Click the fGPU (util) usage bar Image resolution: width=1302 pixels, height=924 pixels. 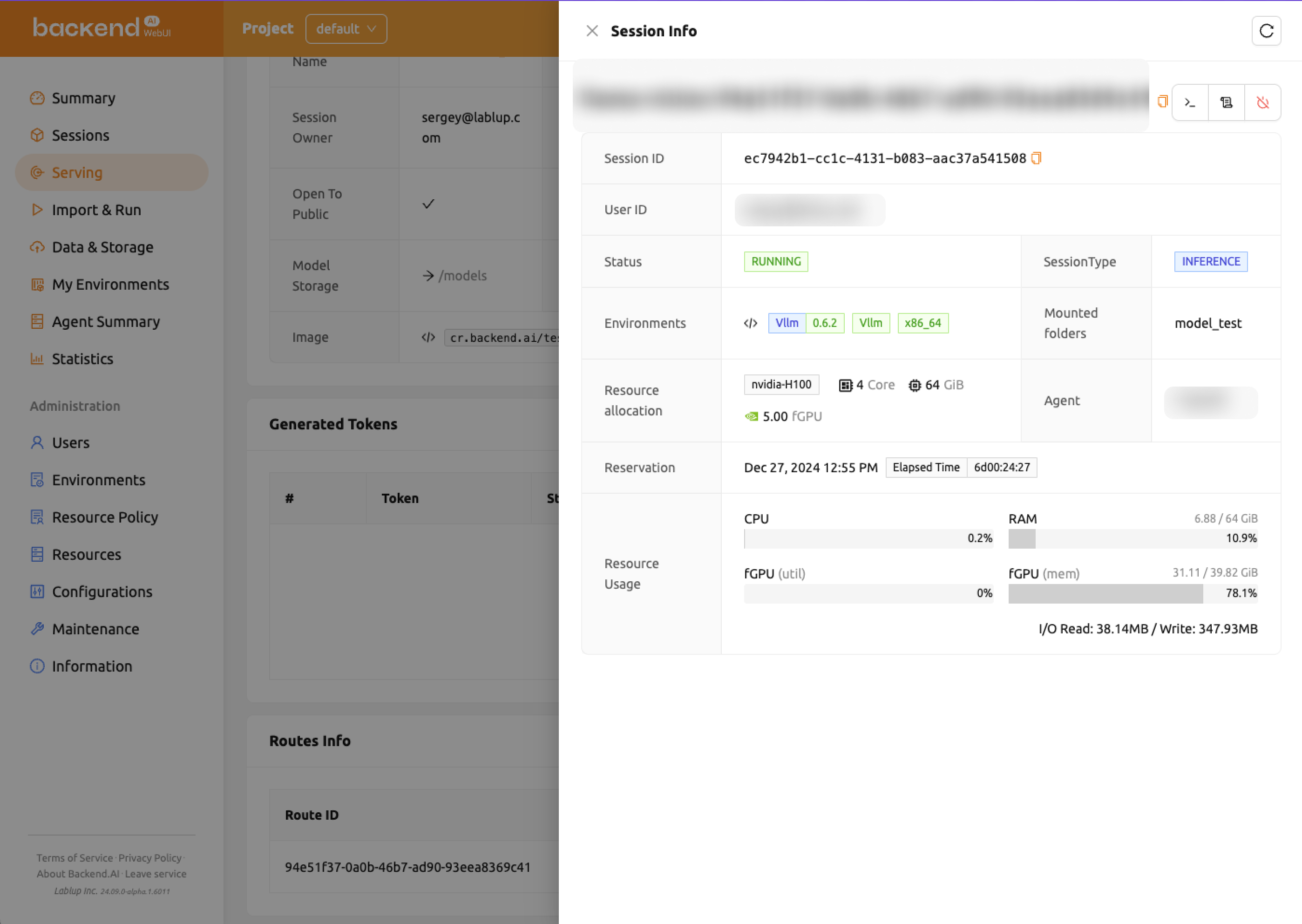click(x=868, y=593)
